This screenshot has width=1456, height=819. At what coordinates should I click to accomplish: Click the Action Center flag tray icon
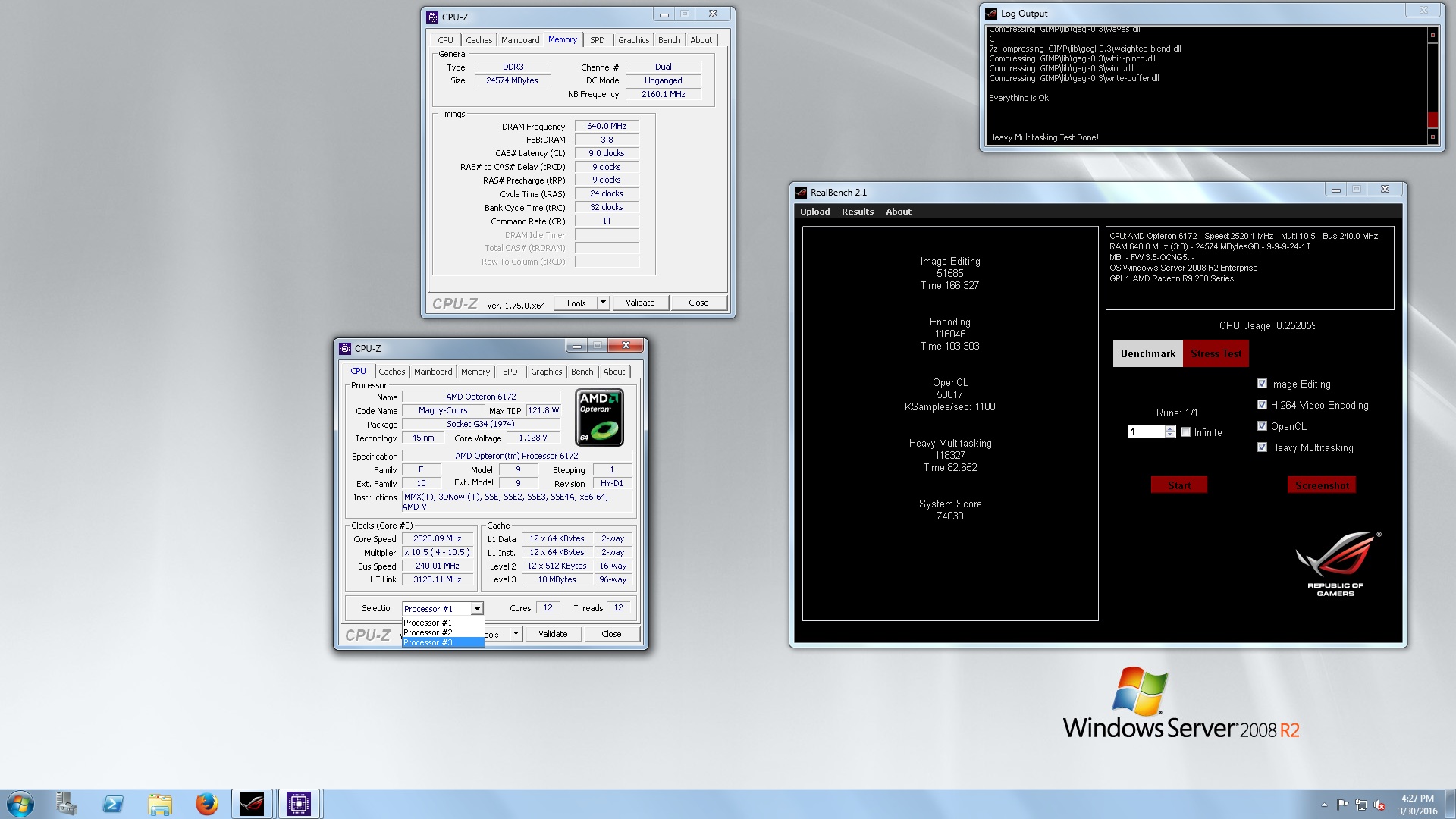(x=1343, y=805)
